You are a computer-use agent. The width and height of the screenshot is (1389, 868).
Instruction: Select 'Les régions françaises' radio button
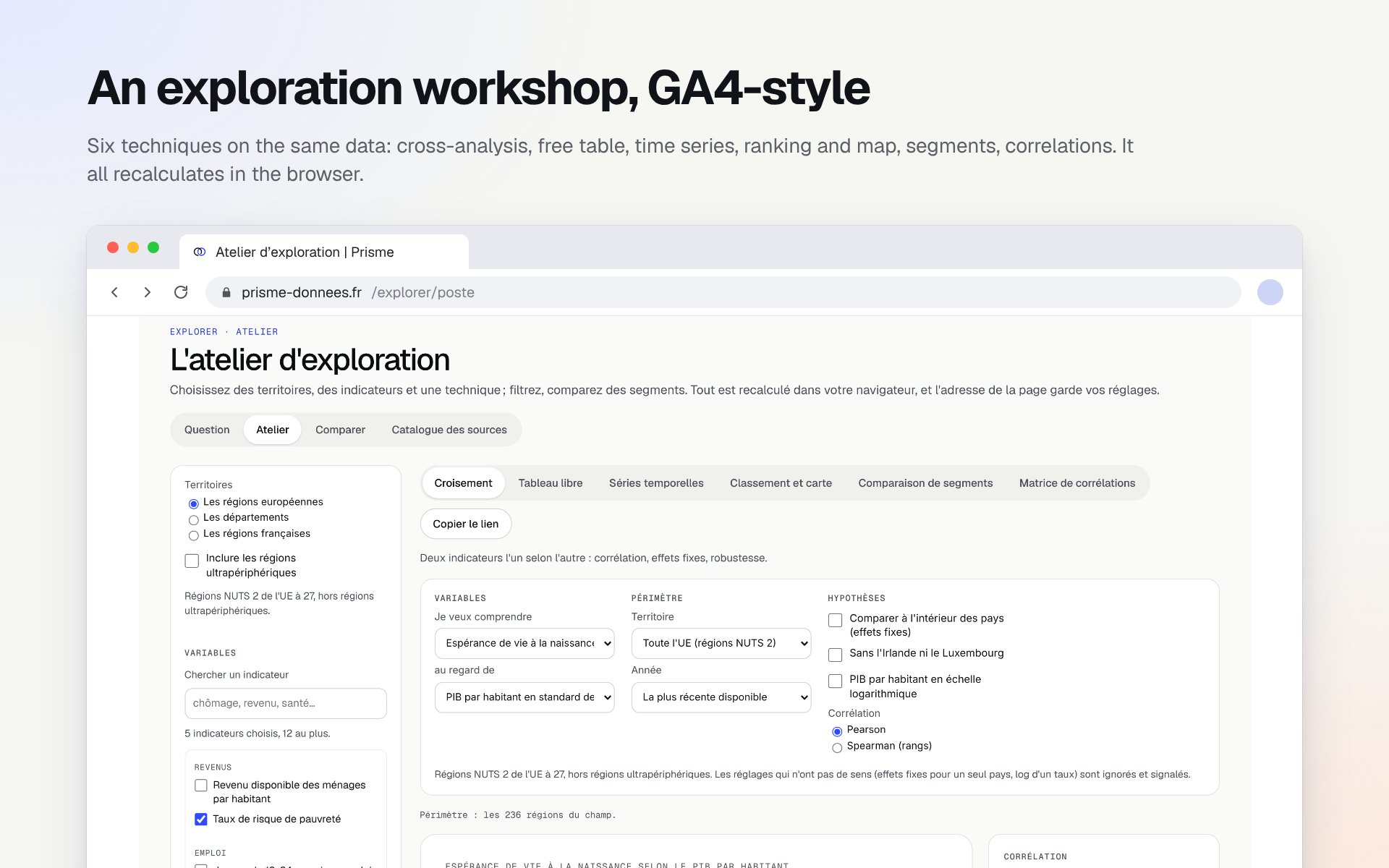(193, 535)
